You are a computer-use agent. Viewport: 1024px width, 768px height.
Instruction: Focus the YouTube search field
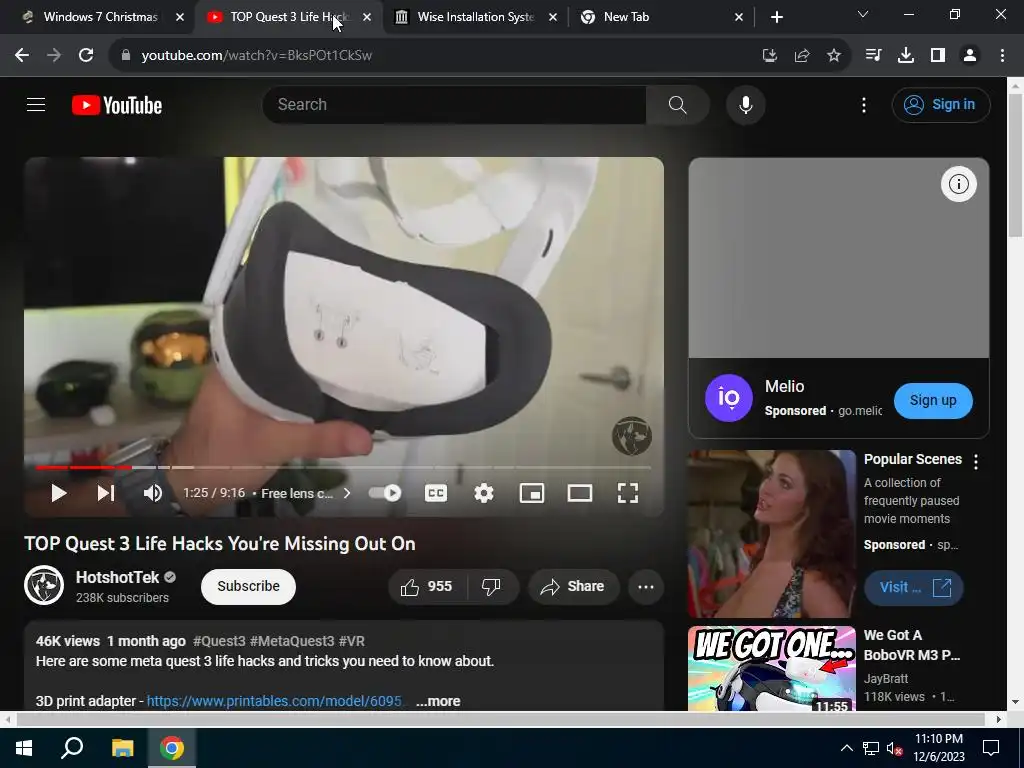tap(454, 104)
